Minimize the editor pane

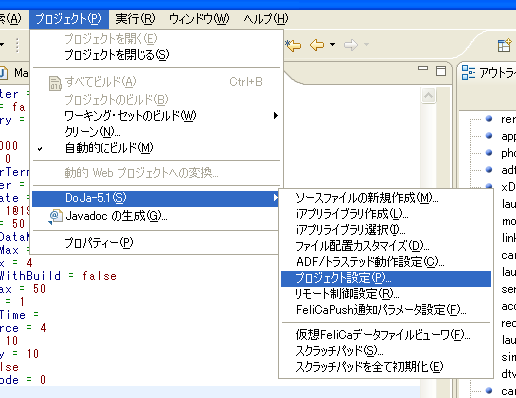tap(423, 68)
